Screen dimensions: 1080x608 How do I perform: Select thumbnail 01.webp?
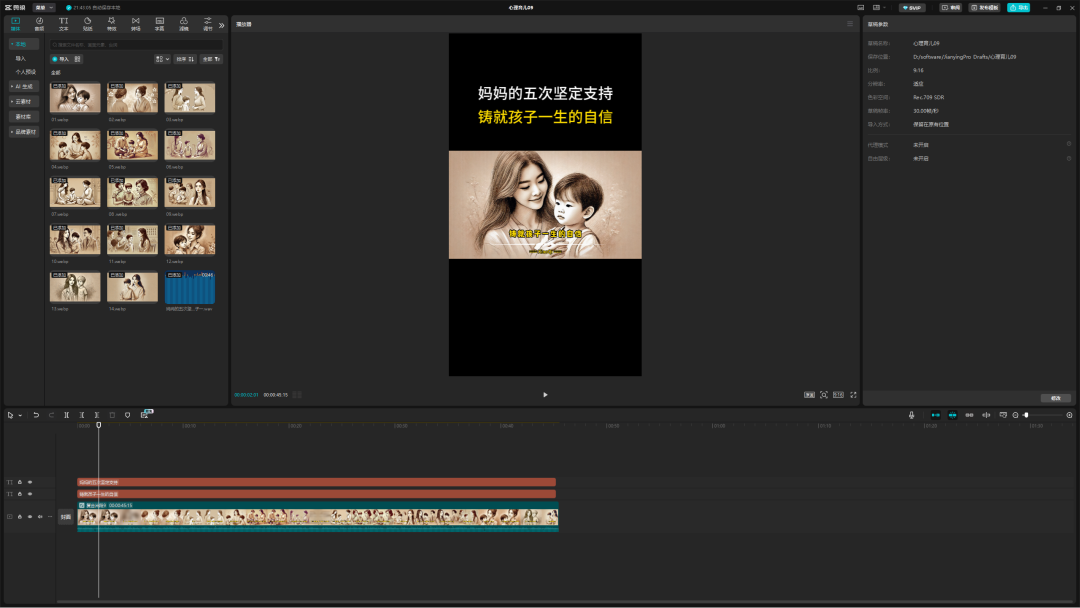pyautogui.click(x=75, y=98)
